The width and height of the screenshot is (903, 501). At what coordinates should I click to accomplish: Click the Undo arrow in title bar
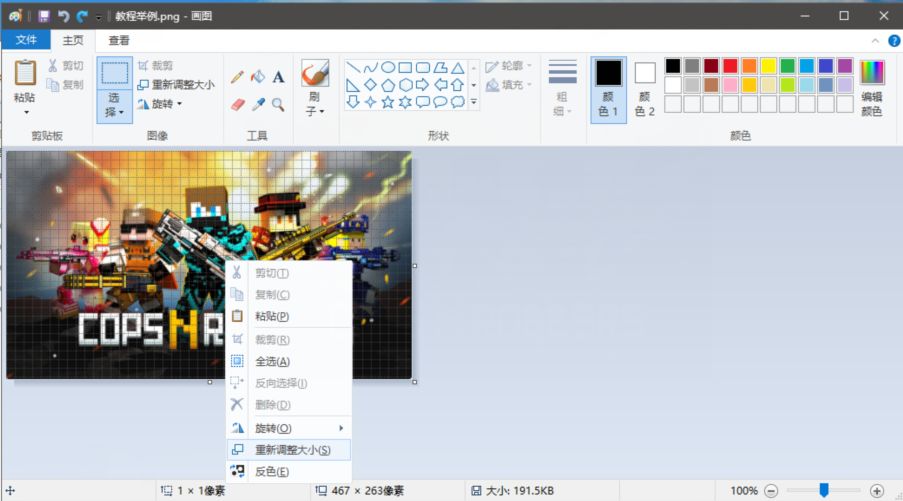point(63,16)
